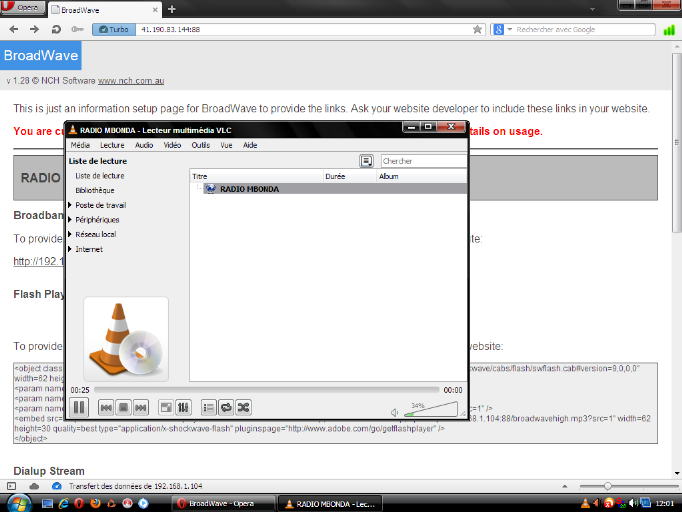The width and height of the screenshot is (682, 512).
Task: Go forward in Opera browser
Action: click(x=34, y=29)
